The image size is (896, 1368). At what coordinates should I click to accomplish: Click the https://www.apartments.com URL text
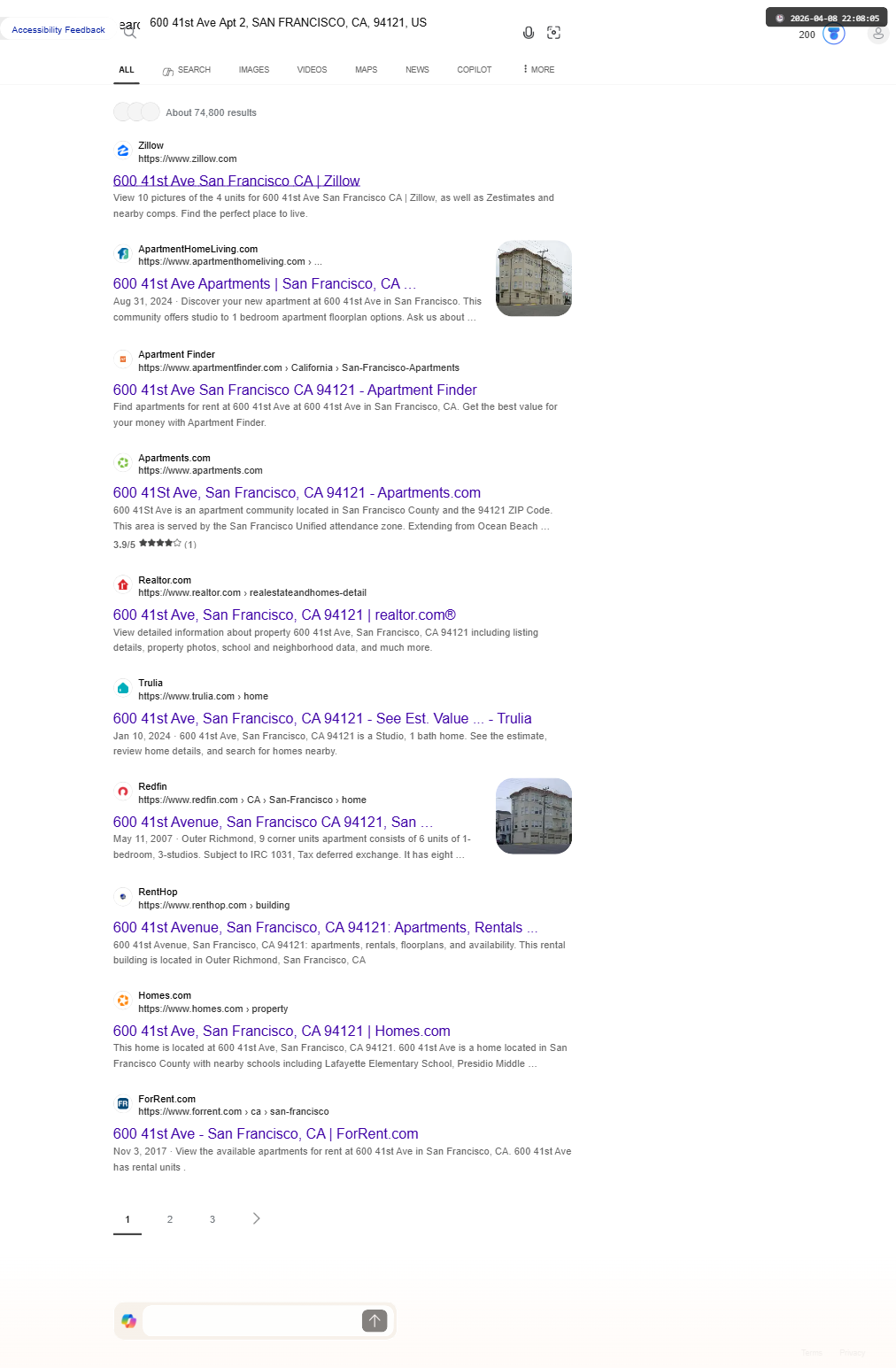coord(200,471)
